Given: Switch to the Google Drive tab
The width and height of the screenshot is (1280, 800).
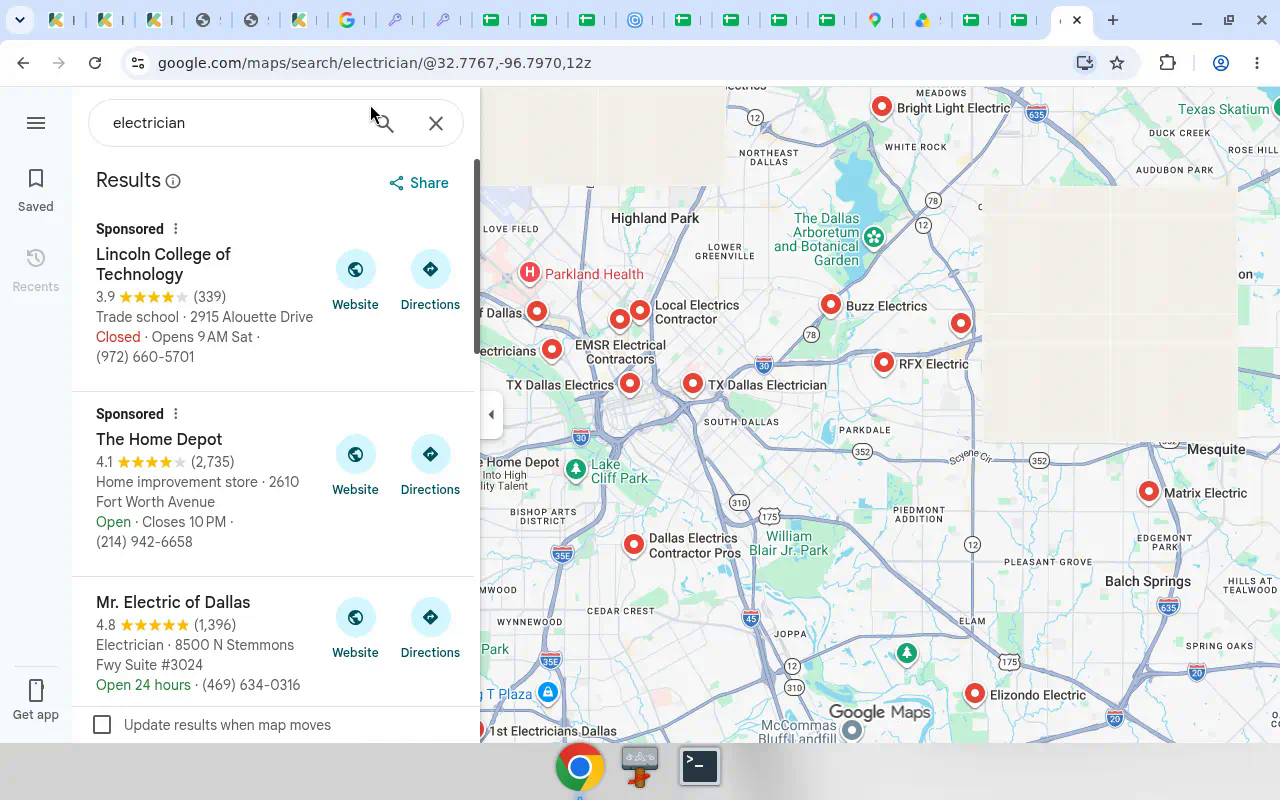Looking at the screenshot, I should coord(924,20).
